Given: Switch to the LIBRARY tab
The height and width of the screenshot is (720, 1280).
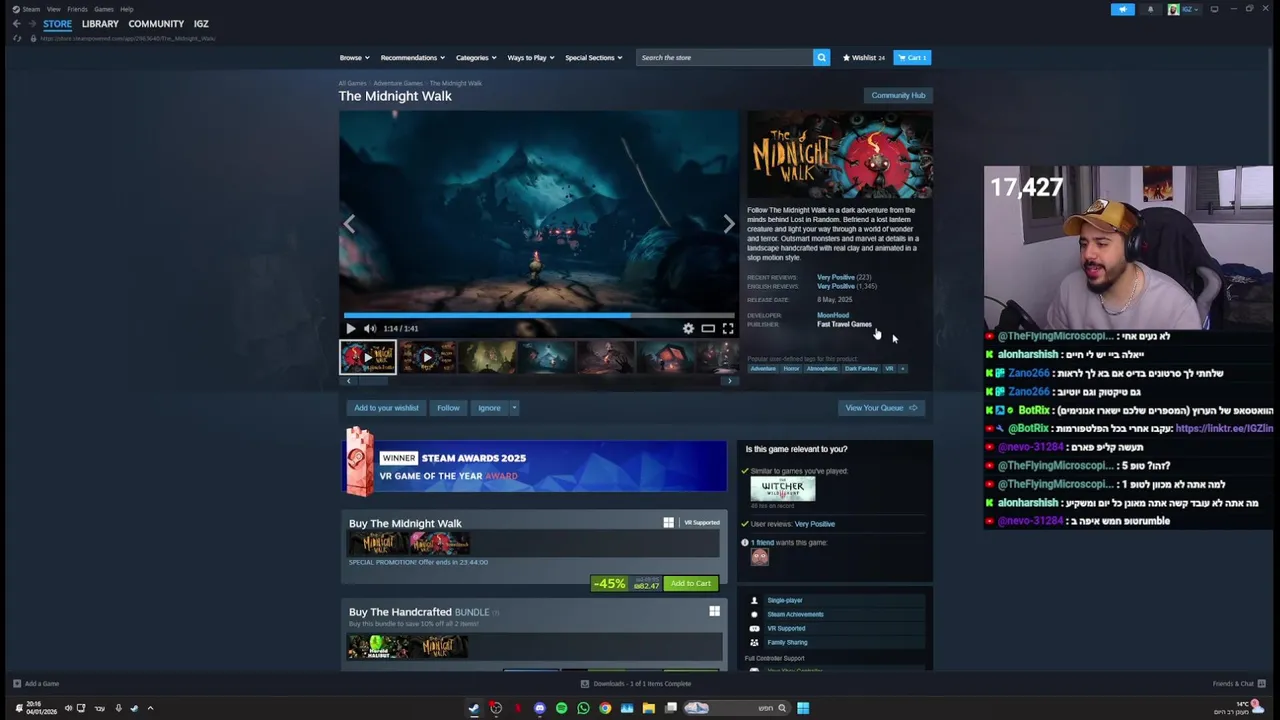Looking at the screenshot, I should (x=100, y=24).
